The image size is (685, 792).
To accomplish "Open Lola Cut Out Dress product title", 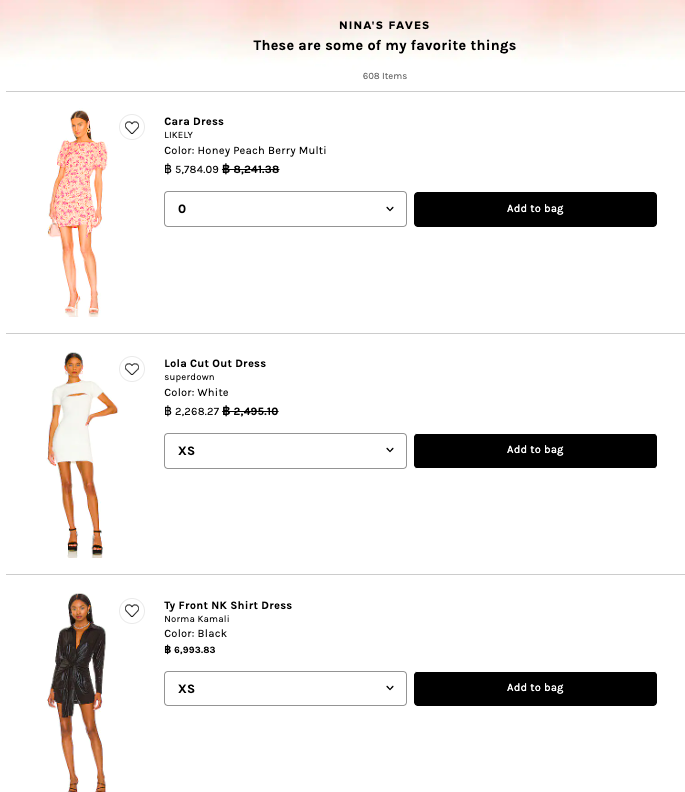I will [x=215, y=363].
